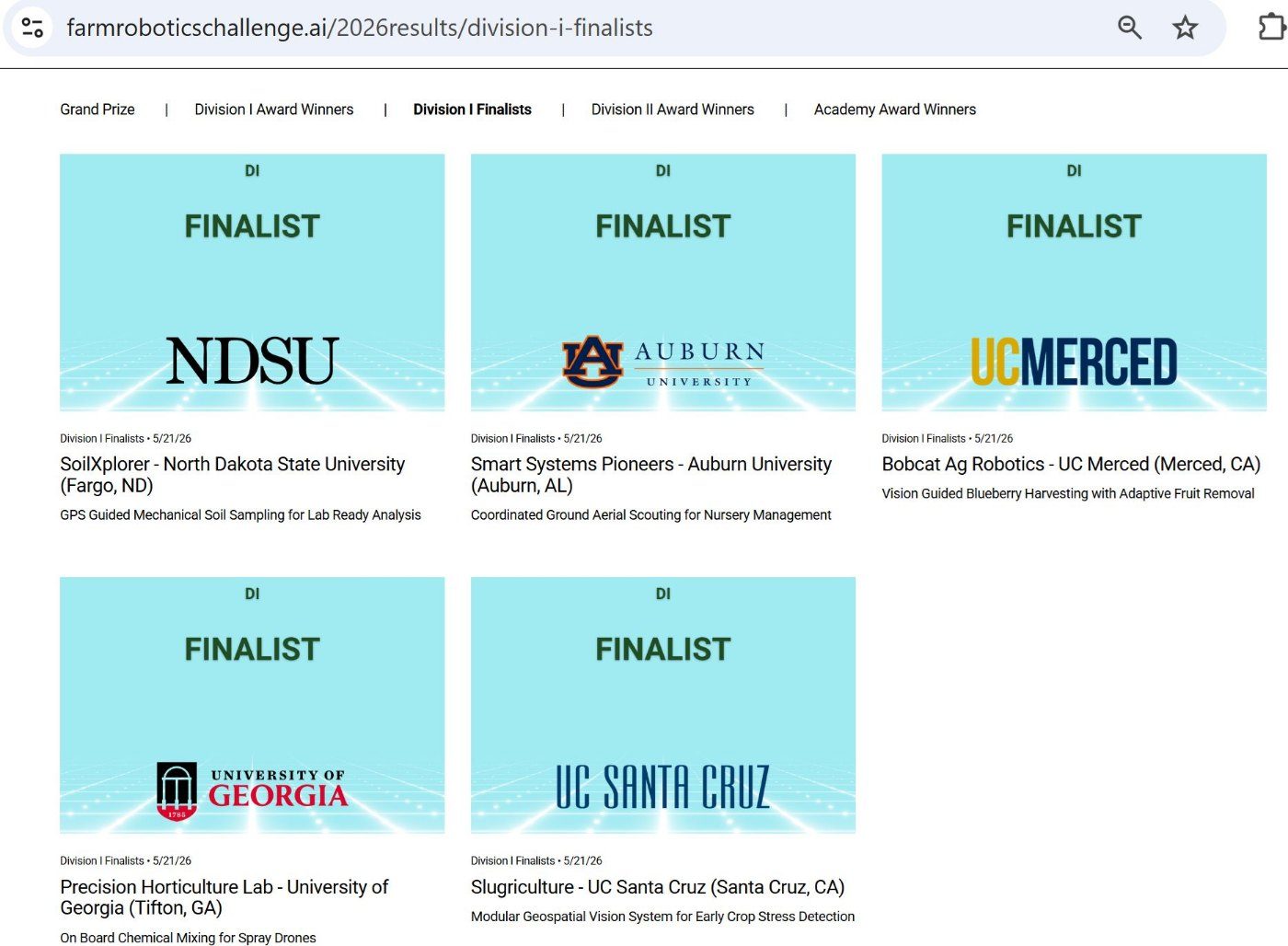
Task: Click the site settings icon in address bar
Action: point(32,28)
